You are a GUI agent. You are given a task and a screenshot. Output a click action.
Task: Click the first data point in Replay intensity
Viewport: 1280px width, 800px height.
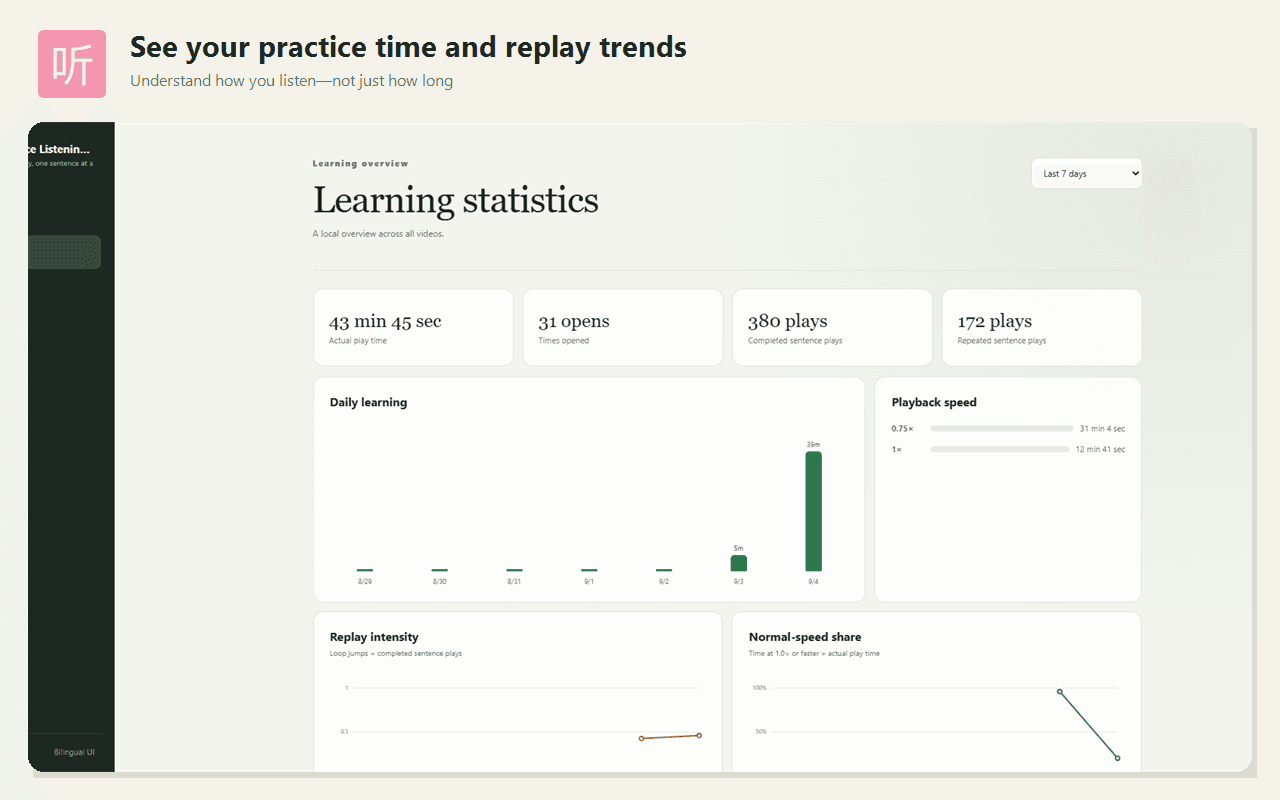pos(641,738)
